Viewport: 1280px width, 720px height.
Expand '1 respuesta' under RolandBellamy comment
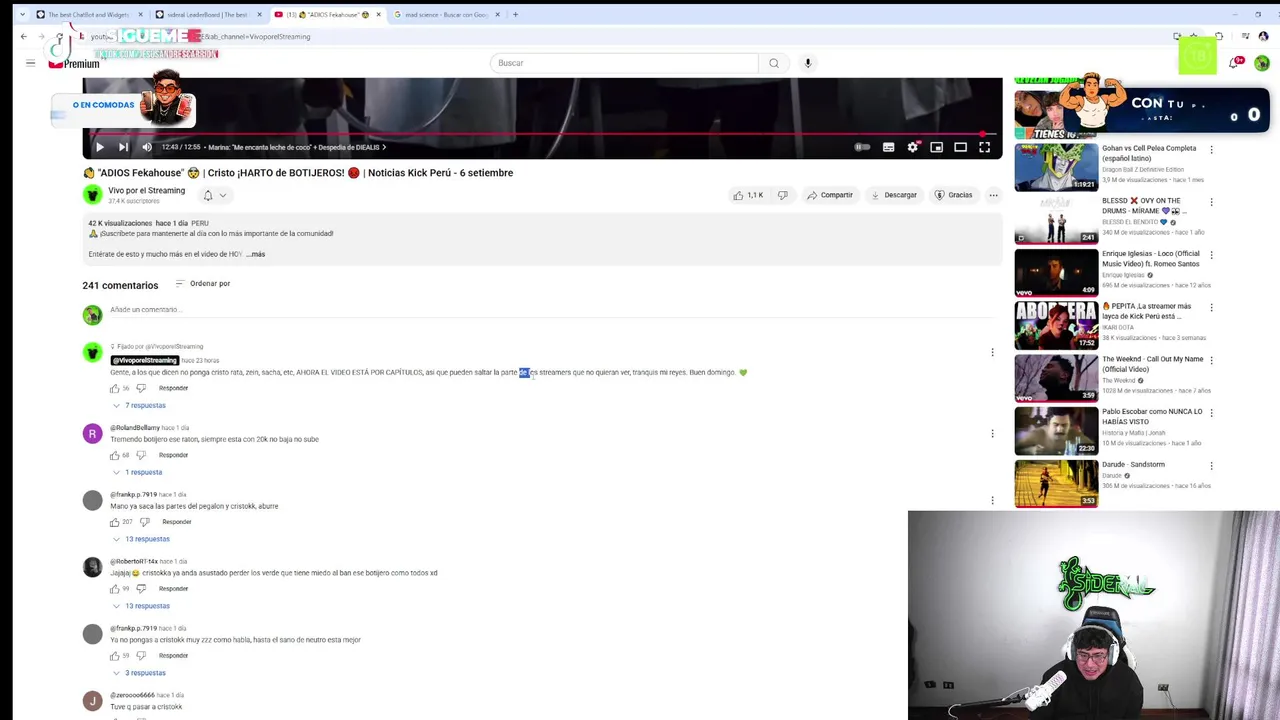137,472
